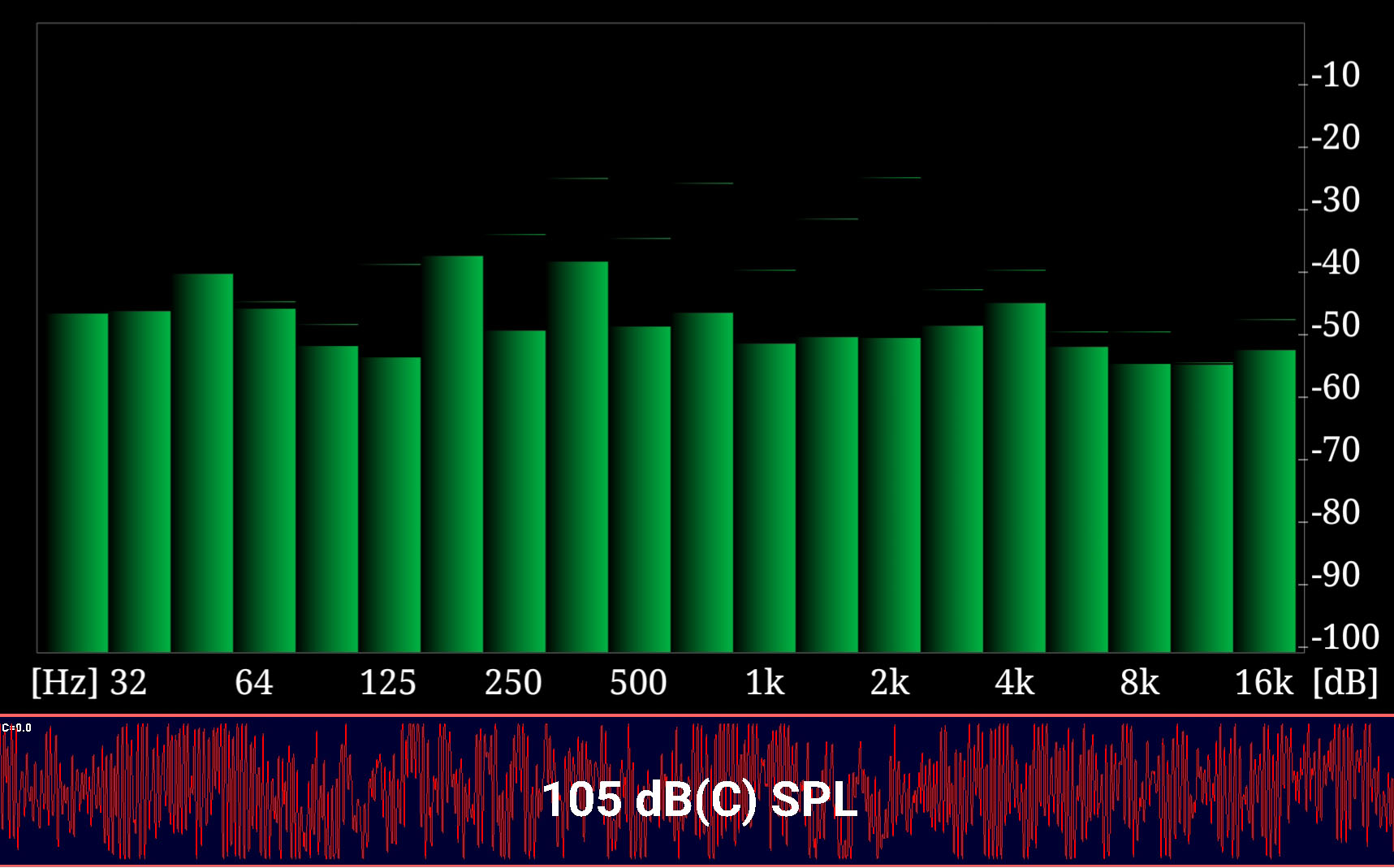Screen dimensions: 1394x868
Task: Tap the -70 decibel scale label
Action: (1336, 450)
